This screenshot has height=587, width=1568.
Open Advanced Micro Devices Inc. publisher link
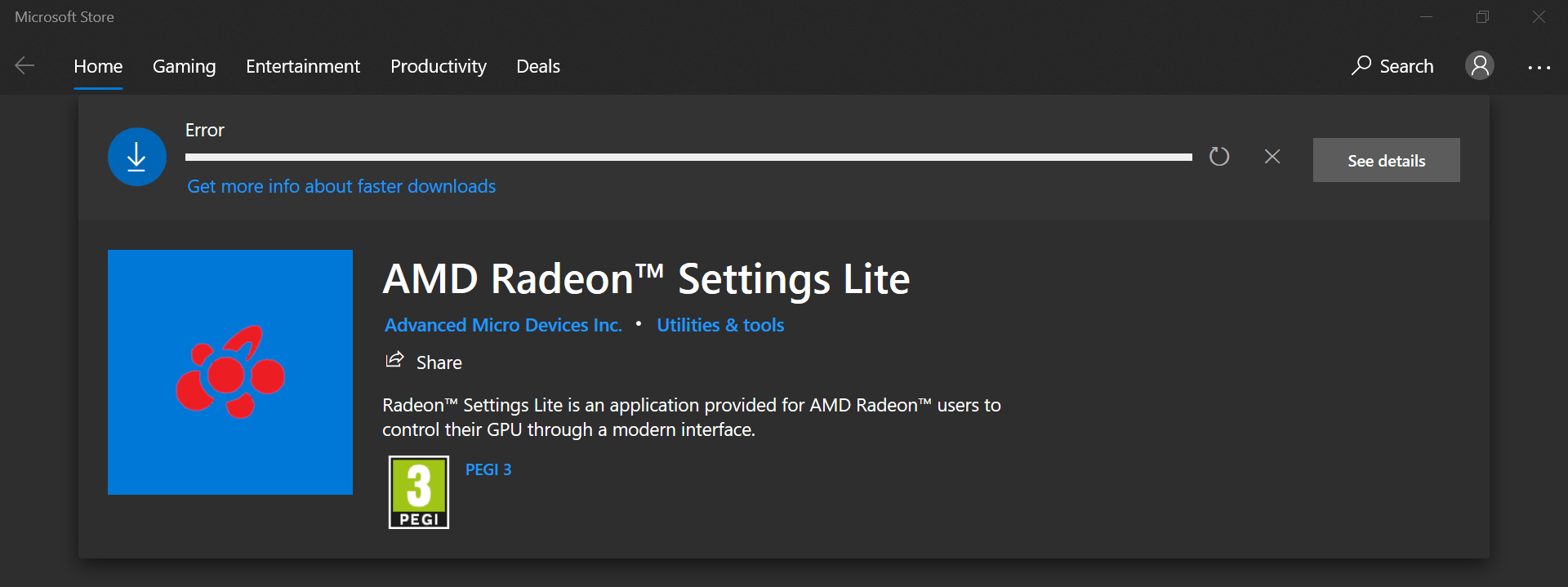click(503, 325)
